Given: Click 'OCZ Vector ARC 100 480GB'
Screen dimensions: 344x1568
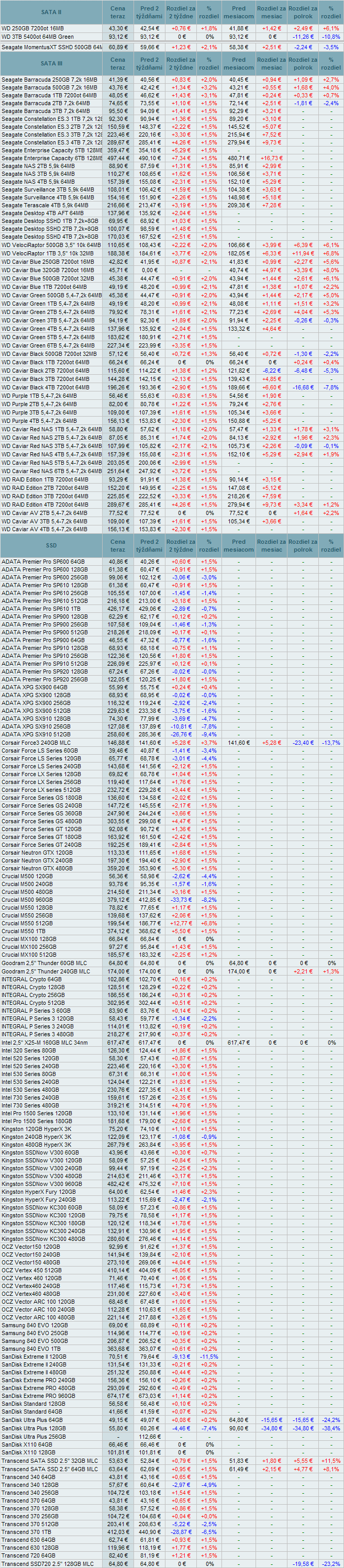Looking at the screenshot, I should (x=38, y=1317).
